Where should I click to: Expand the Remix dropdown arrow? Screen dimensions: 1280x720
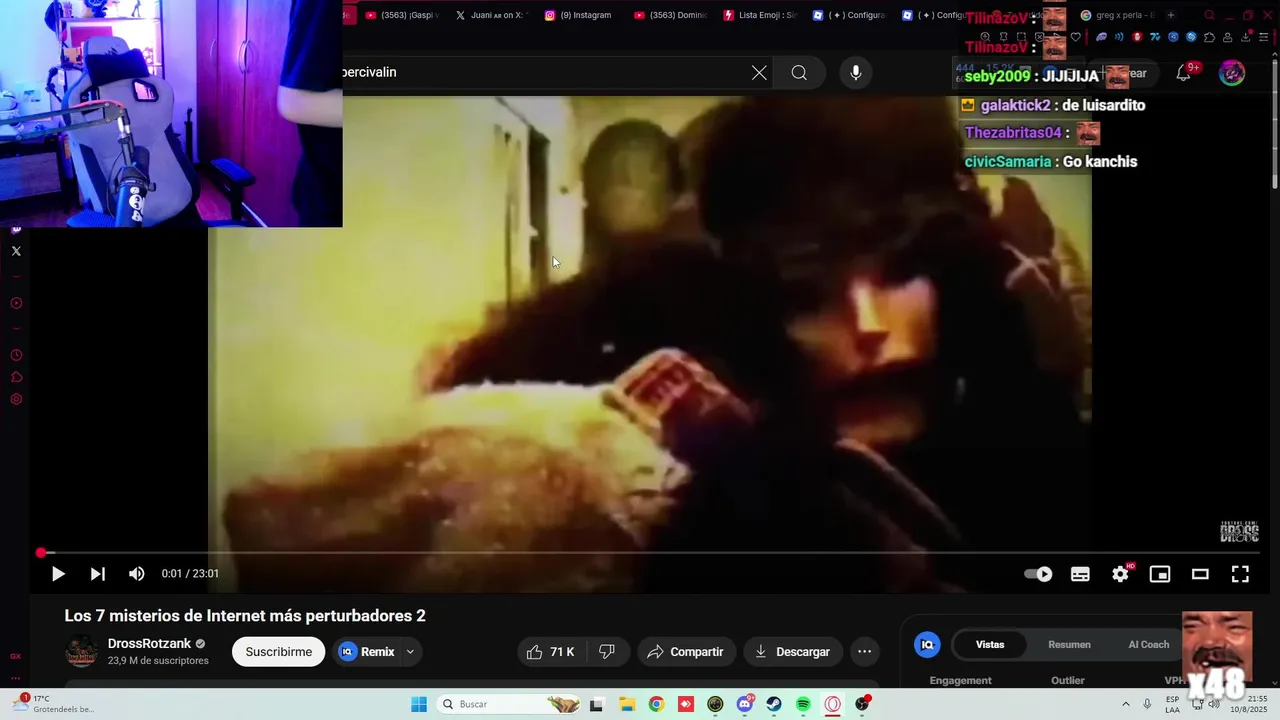coord(410,652)
